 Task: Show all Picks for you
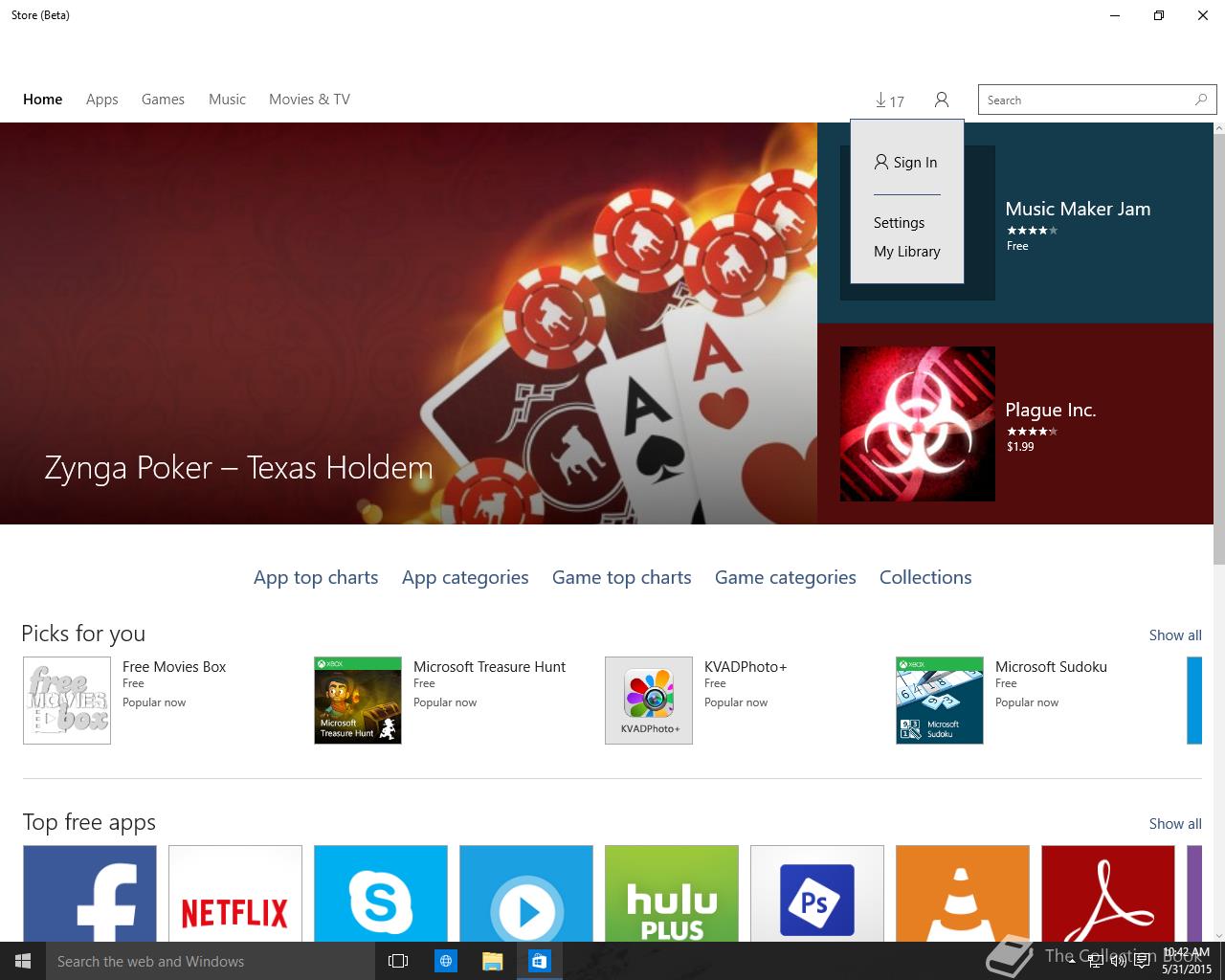1175,635
